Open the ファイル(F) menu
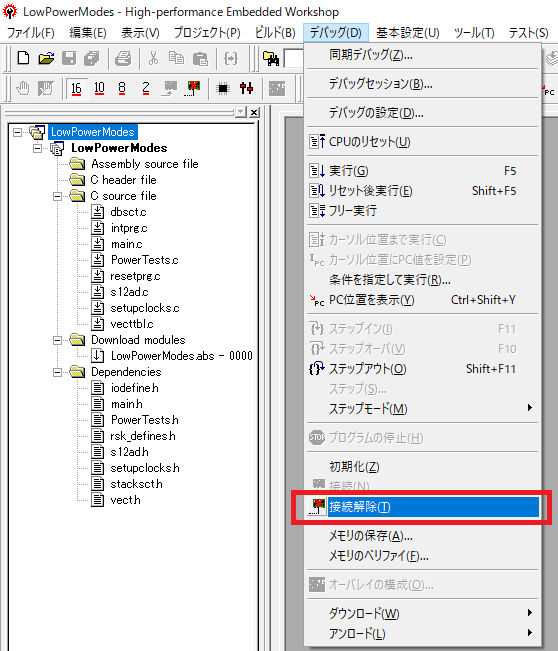 (31, 32)
